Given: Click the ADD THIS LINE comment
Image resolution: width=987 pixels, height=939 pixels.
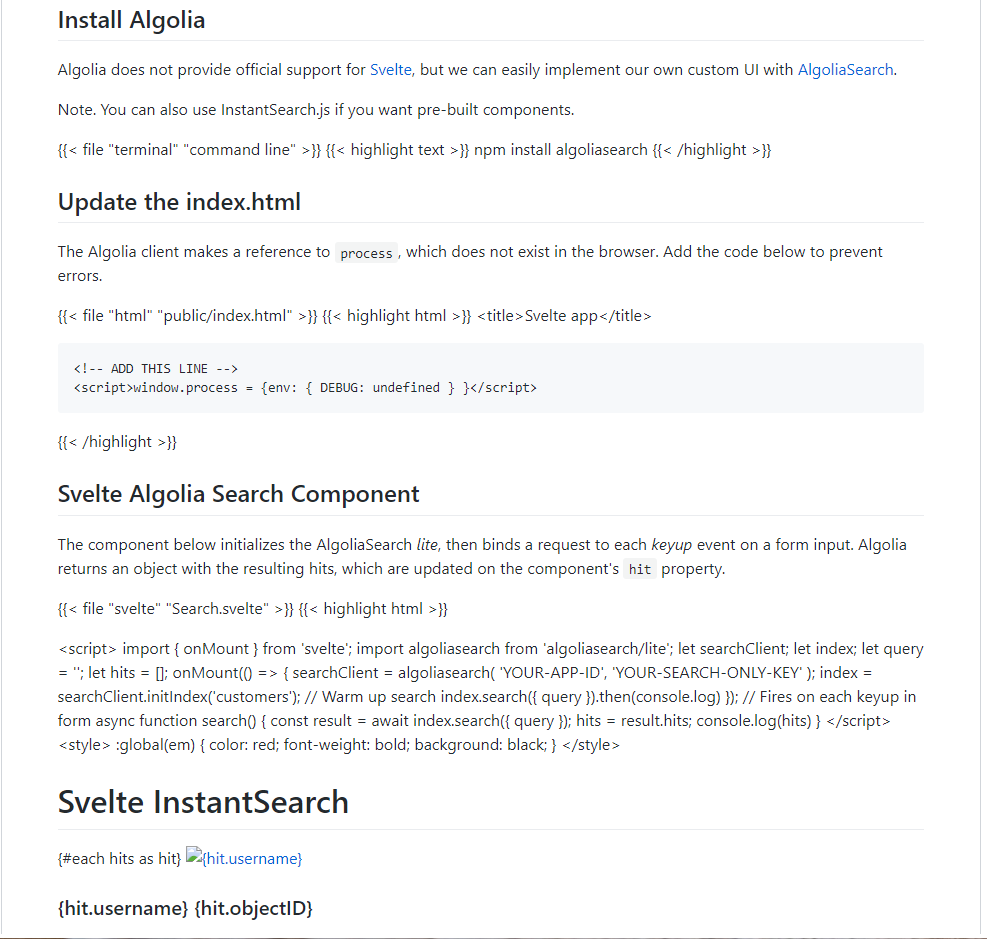Looking at the screenshot, I should [x=155, y=369].
